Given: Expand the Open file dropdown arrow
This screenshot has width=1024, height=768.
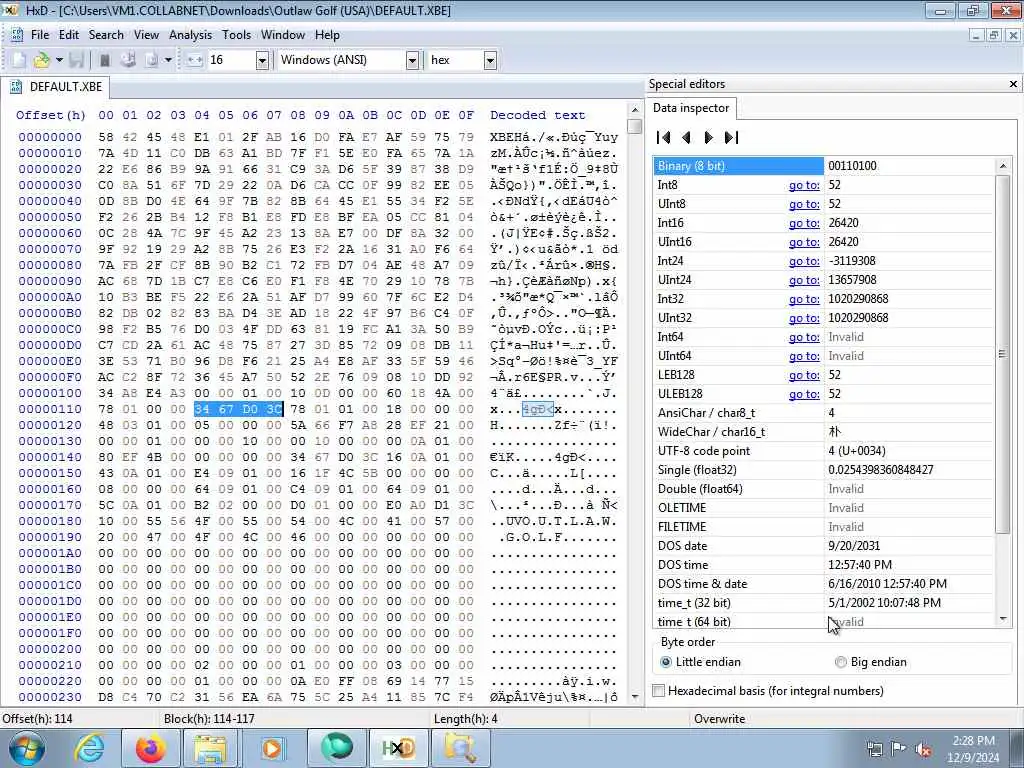Looking at the screenshot, I should pos(59,60).
